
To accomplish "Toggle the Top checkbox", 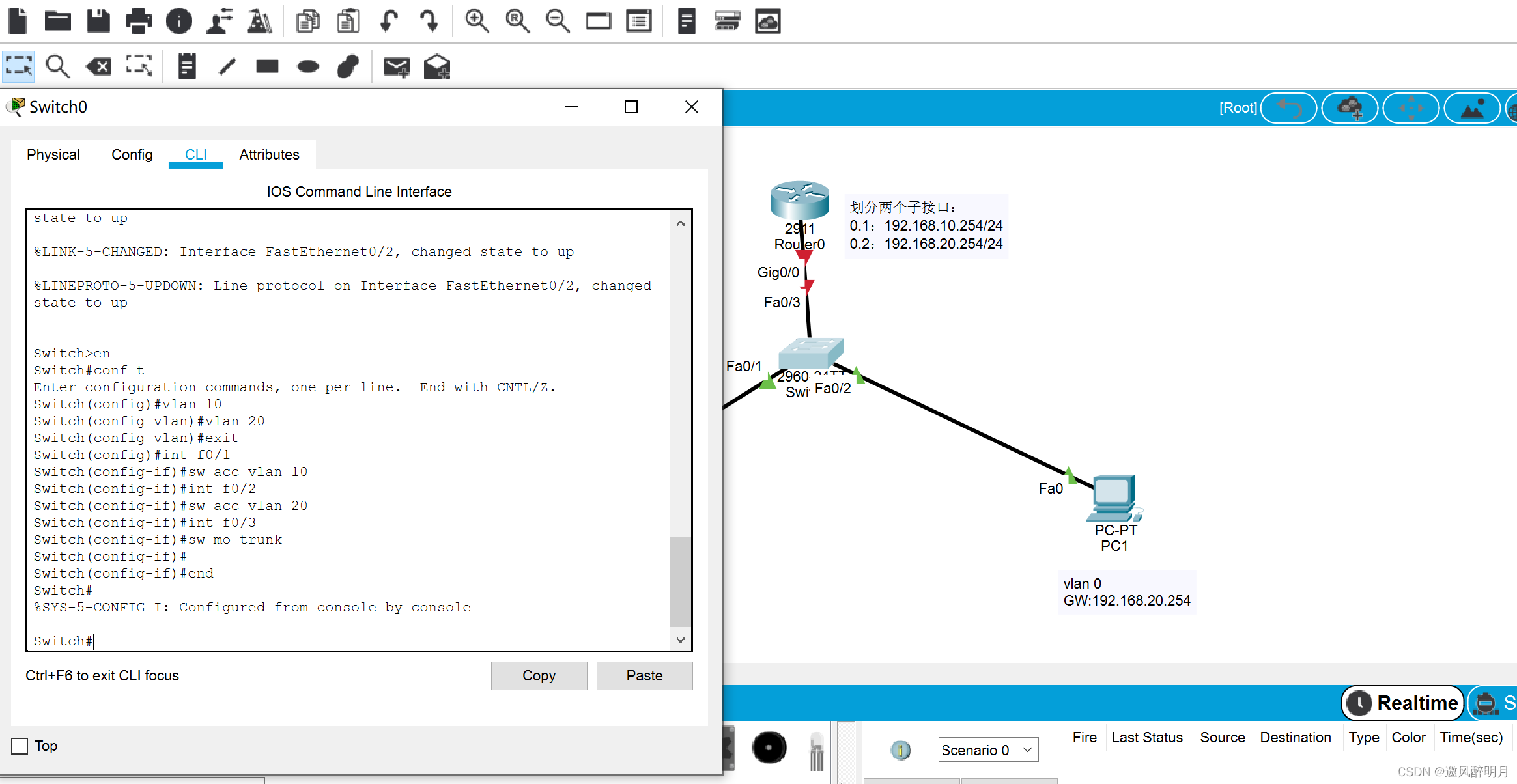I will coord(20,746).
